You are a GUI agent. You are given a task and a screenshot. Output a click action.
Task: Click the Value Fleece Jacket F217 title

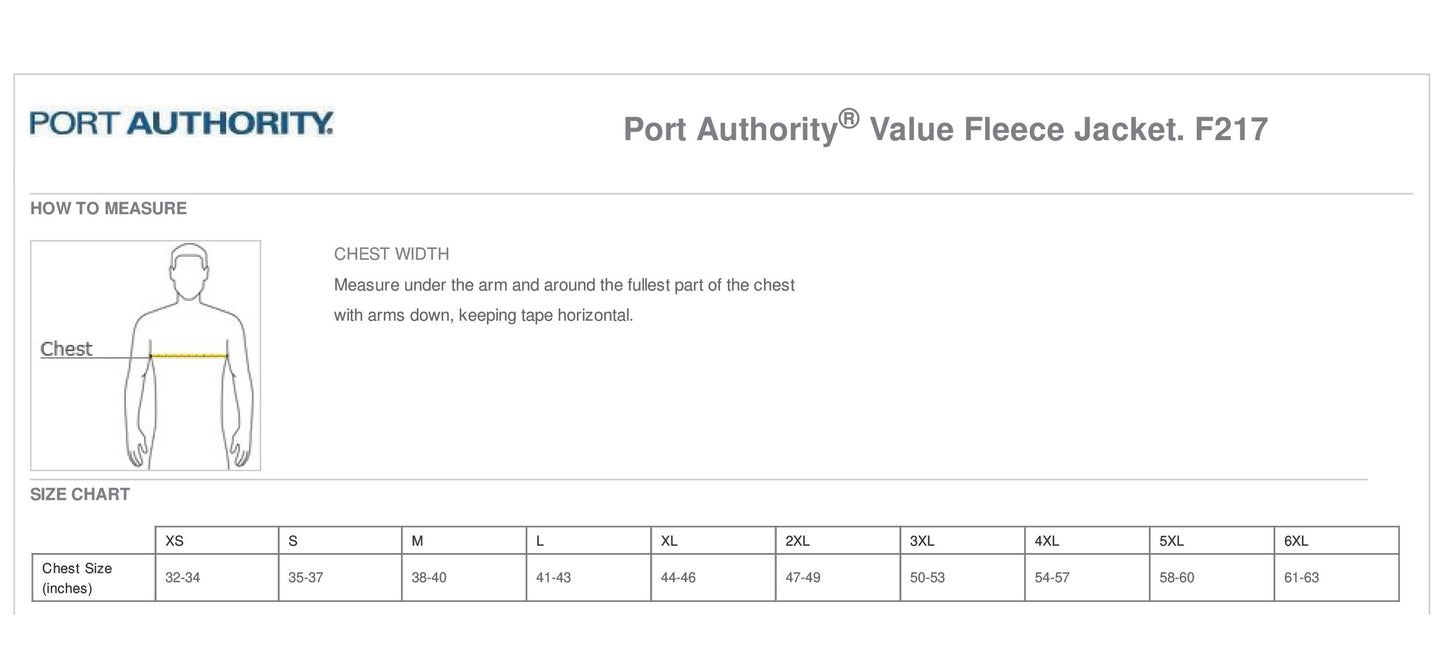[x=945, y=129]
